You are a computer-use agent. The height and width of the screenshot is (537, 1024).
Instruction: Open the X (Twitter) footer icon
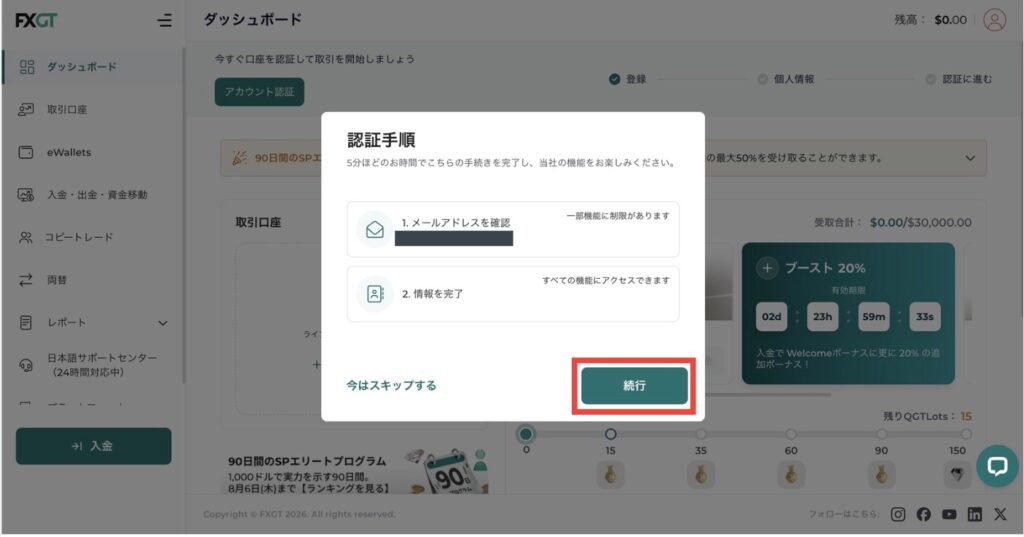[x=1000, y=515]
